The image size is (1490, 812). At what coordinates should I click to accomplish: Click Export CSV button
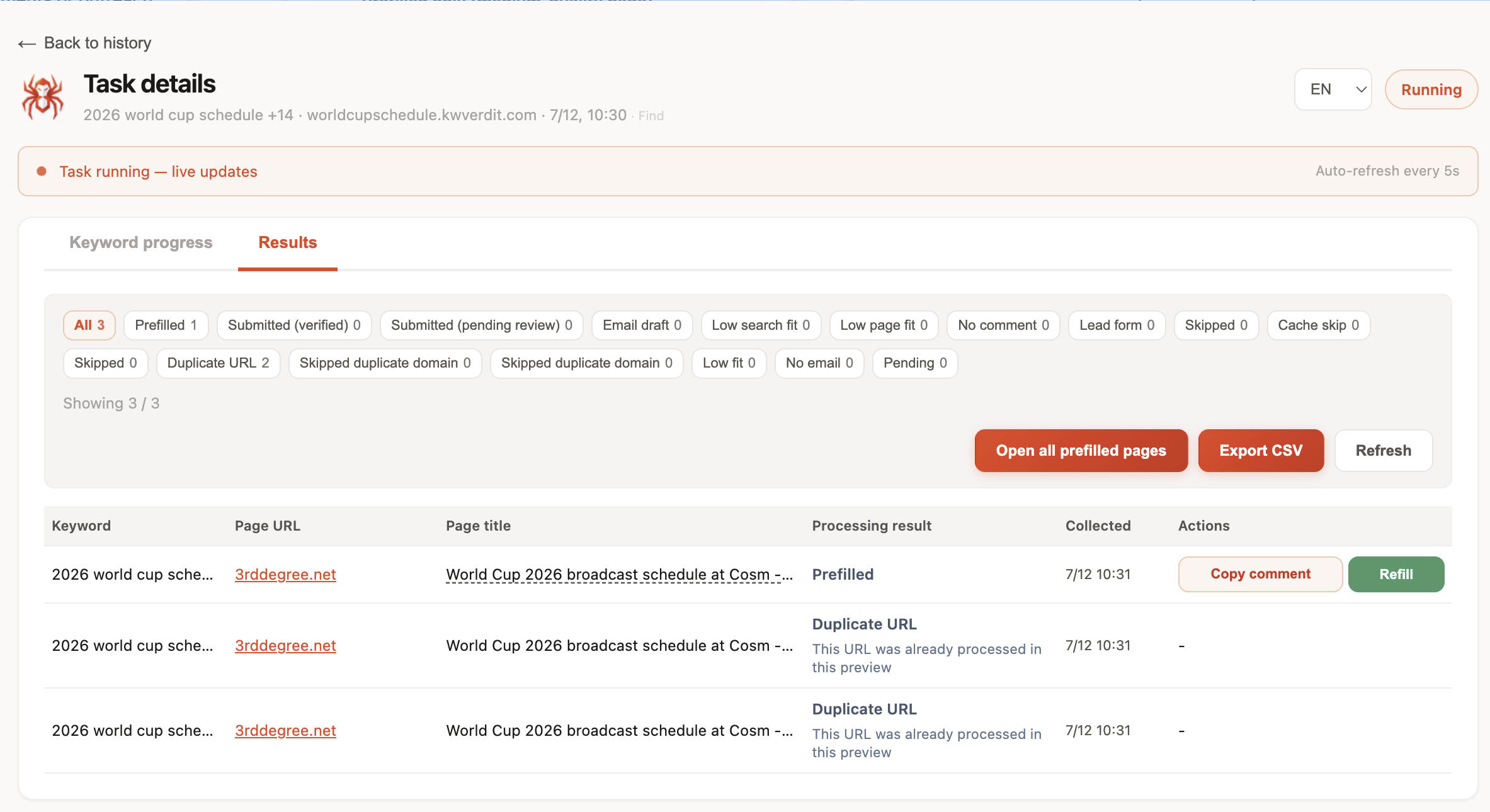[1261, 451]
